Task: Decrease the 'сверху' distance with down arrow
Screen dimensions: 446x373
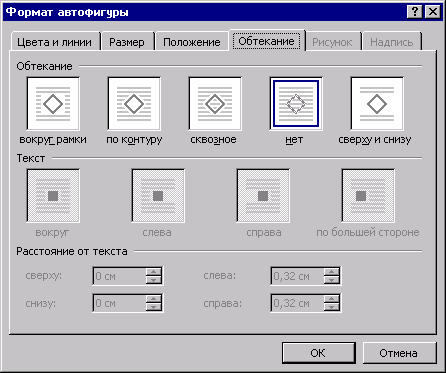Action: click(154, 280)
